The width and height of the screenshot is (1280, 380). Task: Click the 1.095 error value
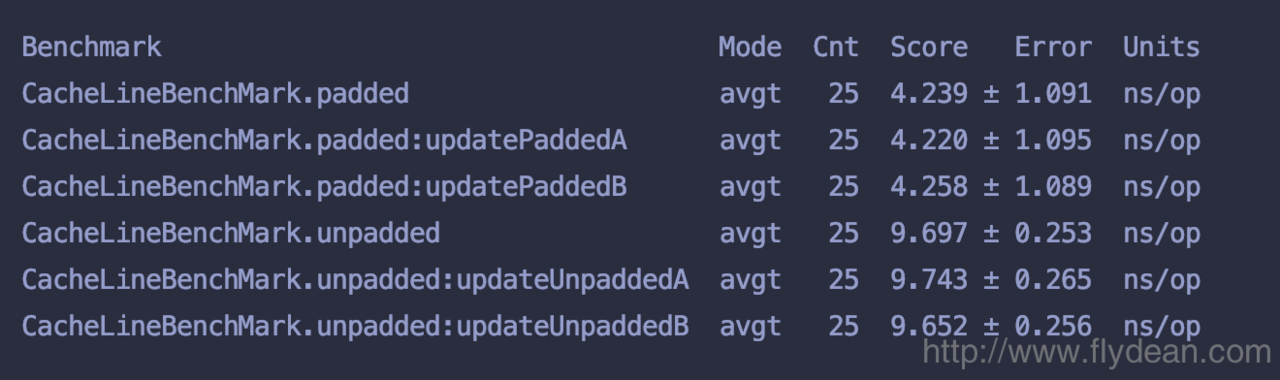1053,140
